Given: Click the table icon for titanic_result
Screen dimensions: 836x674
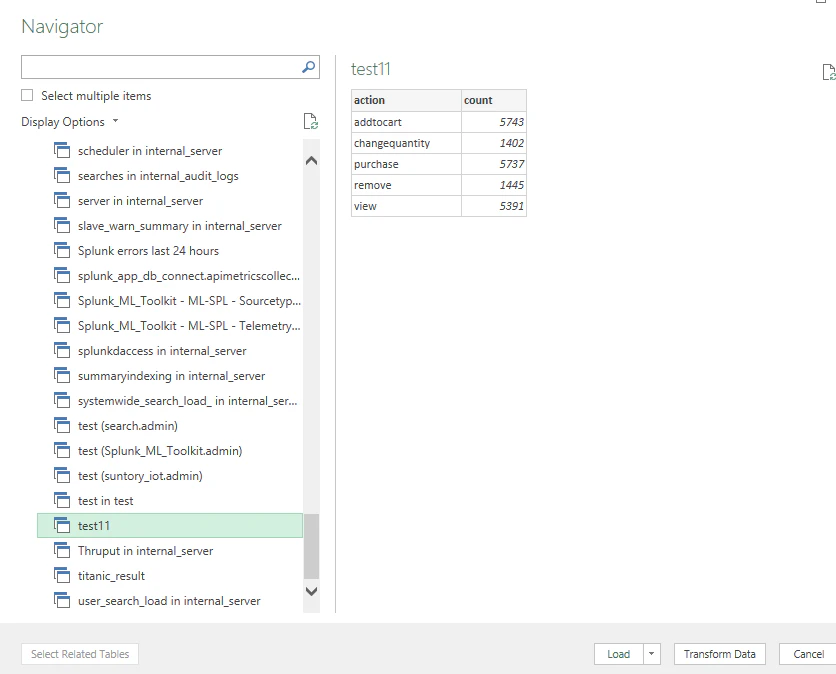Looking at the screenshot, I should pyautogui.click(x=62, y=575).
